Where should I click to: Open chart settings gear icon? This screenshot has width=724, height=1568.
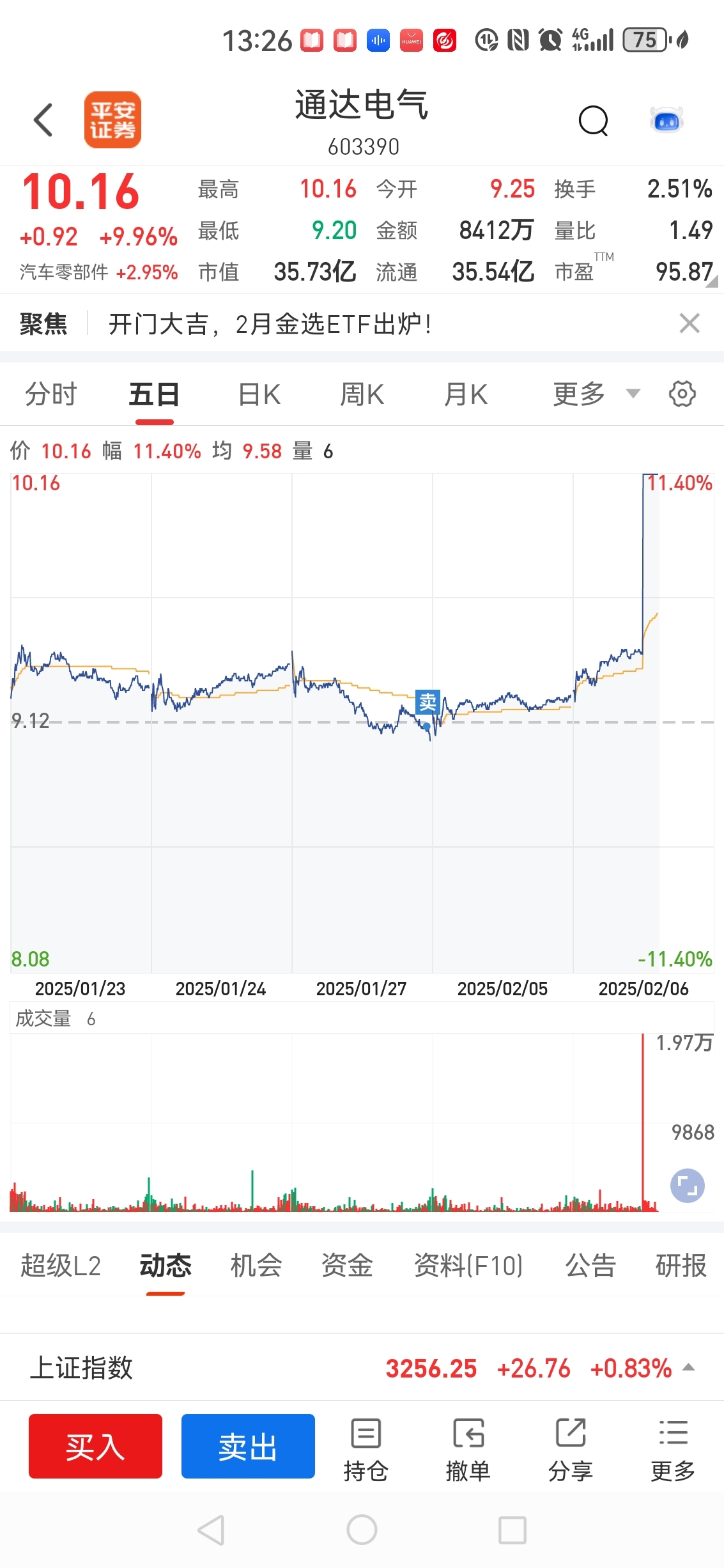682,394
